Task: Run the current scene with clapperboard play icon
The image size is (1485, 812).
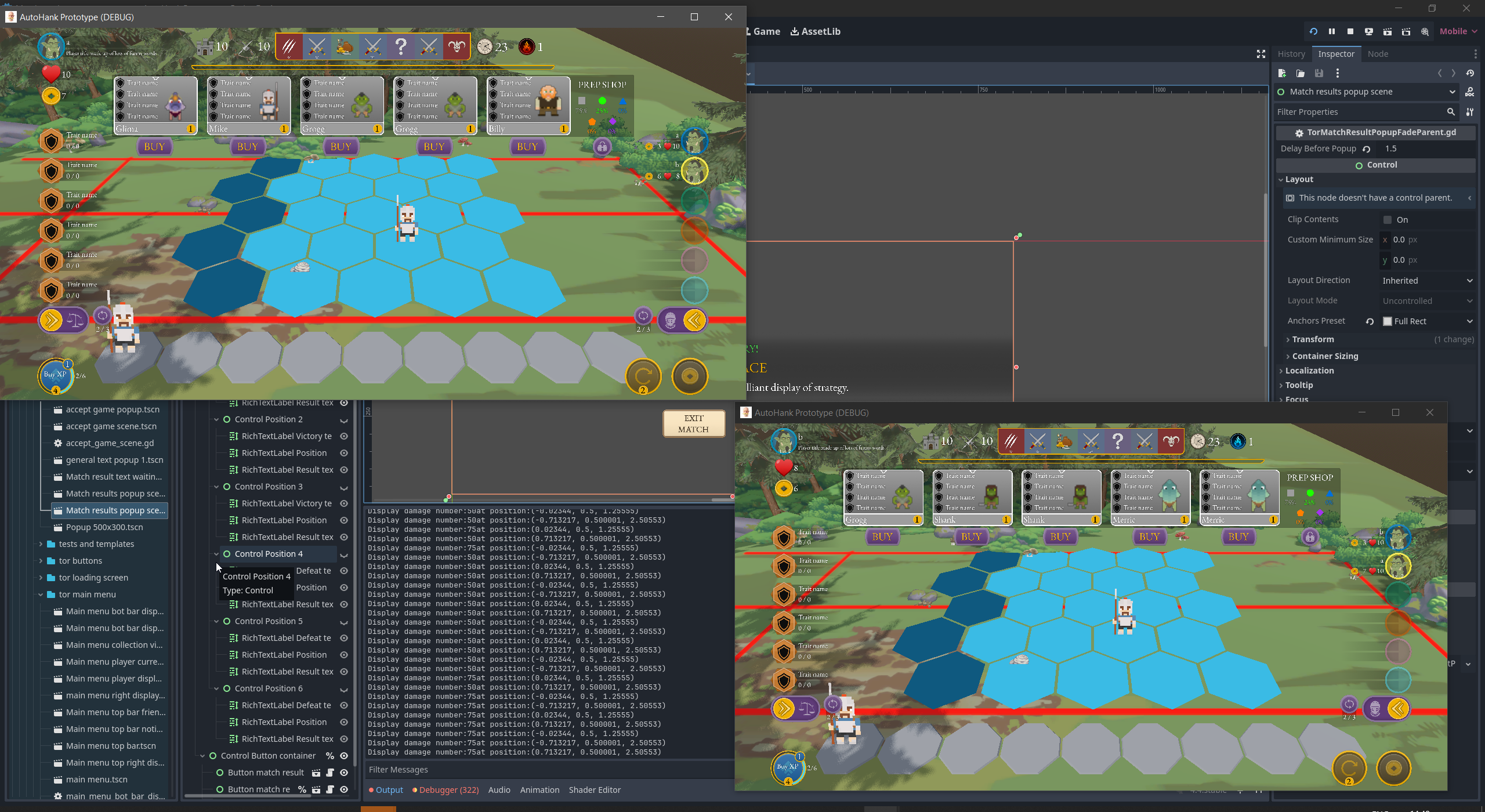Action: [x=1388, y=31]
